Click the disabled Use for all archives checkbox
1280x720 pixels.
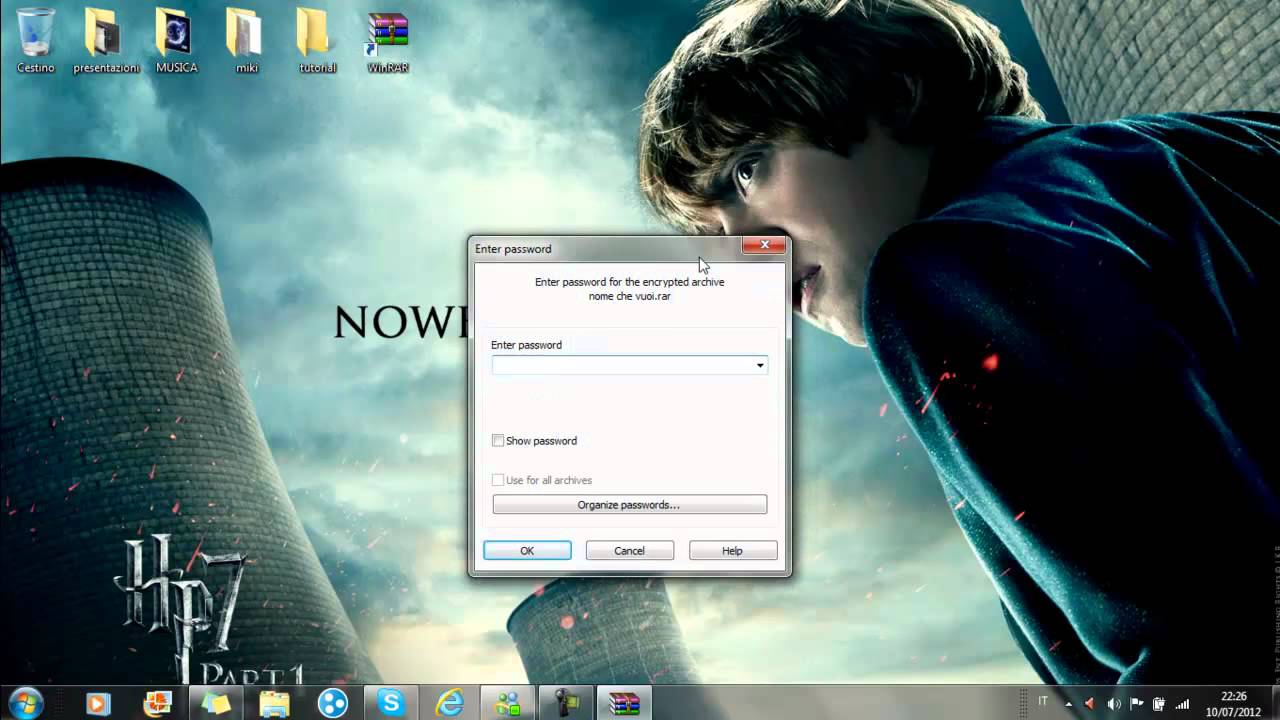click(x=498, y=480)
